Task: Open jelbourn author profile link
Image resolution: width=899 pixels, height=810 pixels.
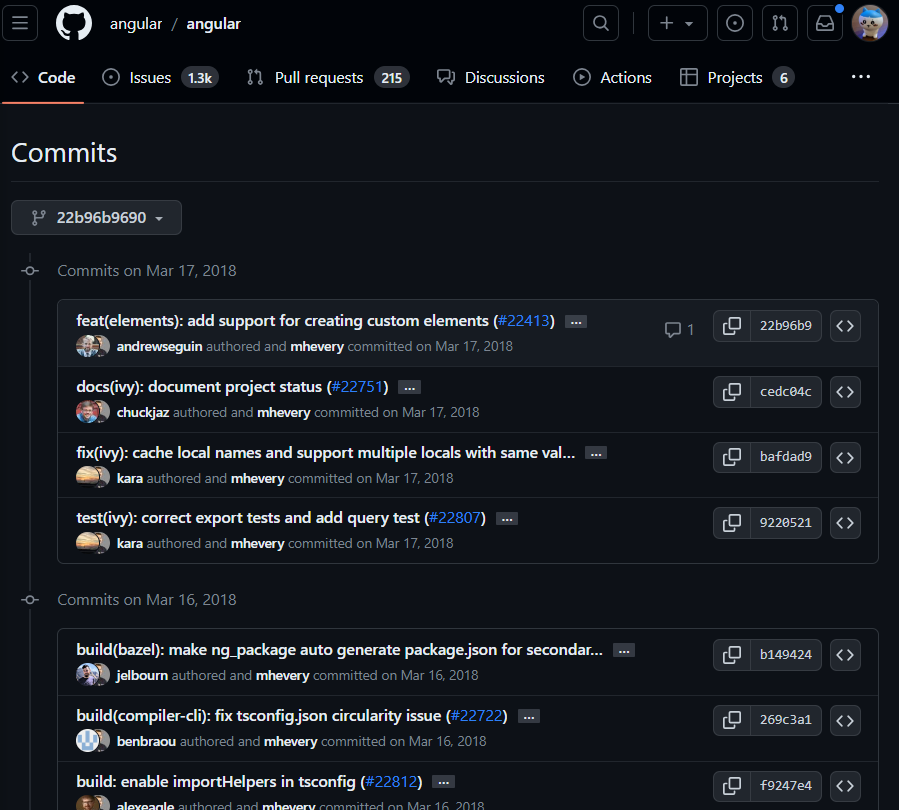Action: tap(142, 675)
